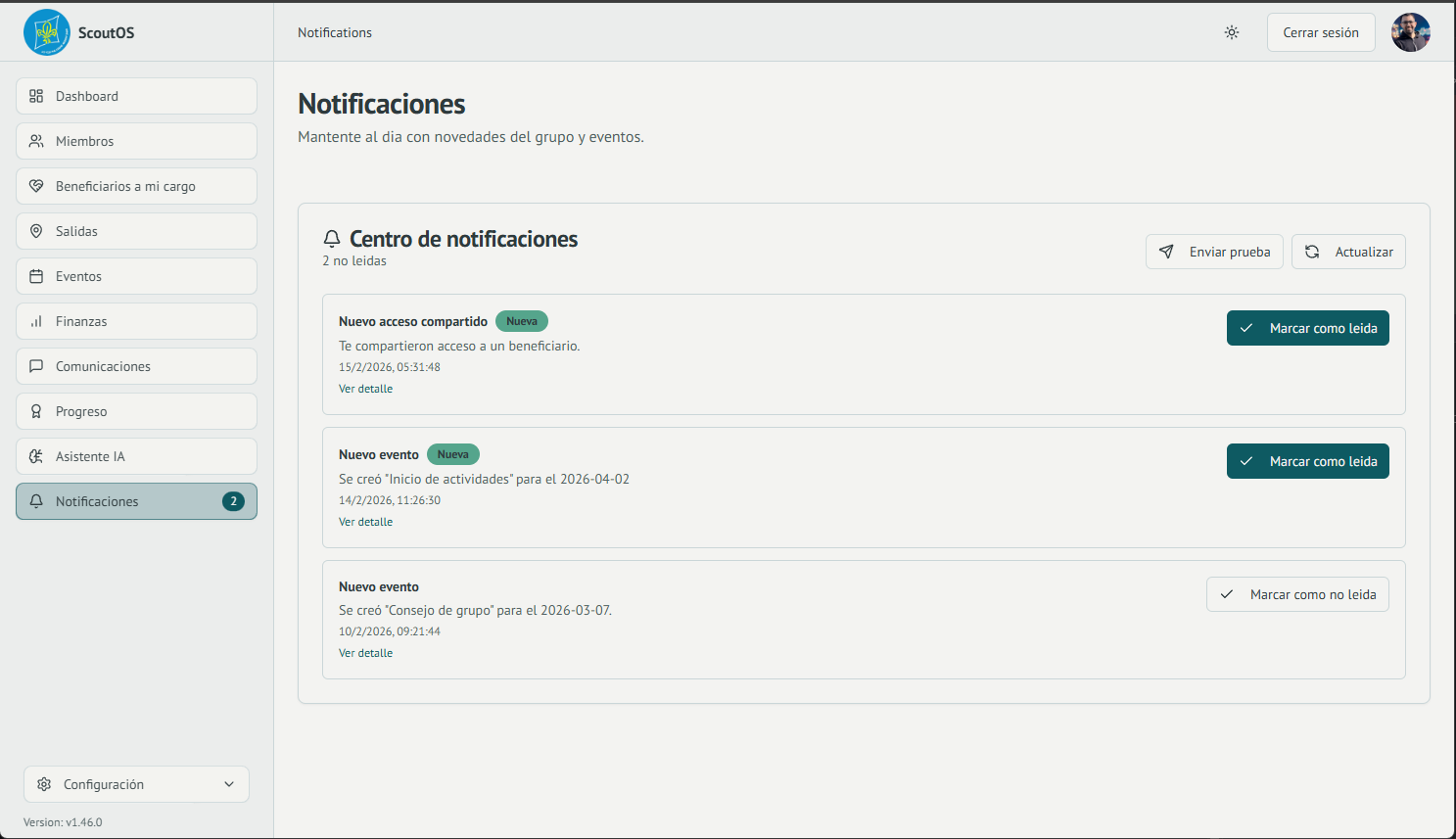Viewport: 1456px width, 839px height.
Task: Toggle the light/dark theme sun icon
Action: tap(1232, 31)
